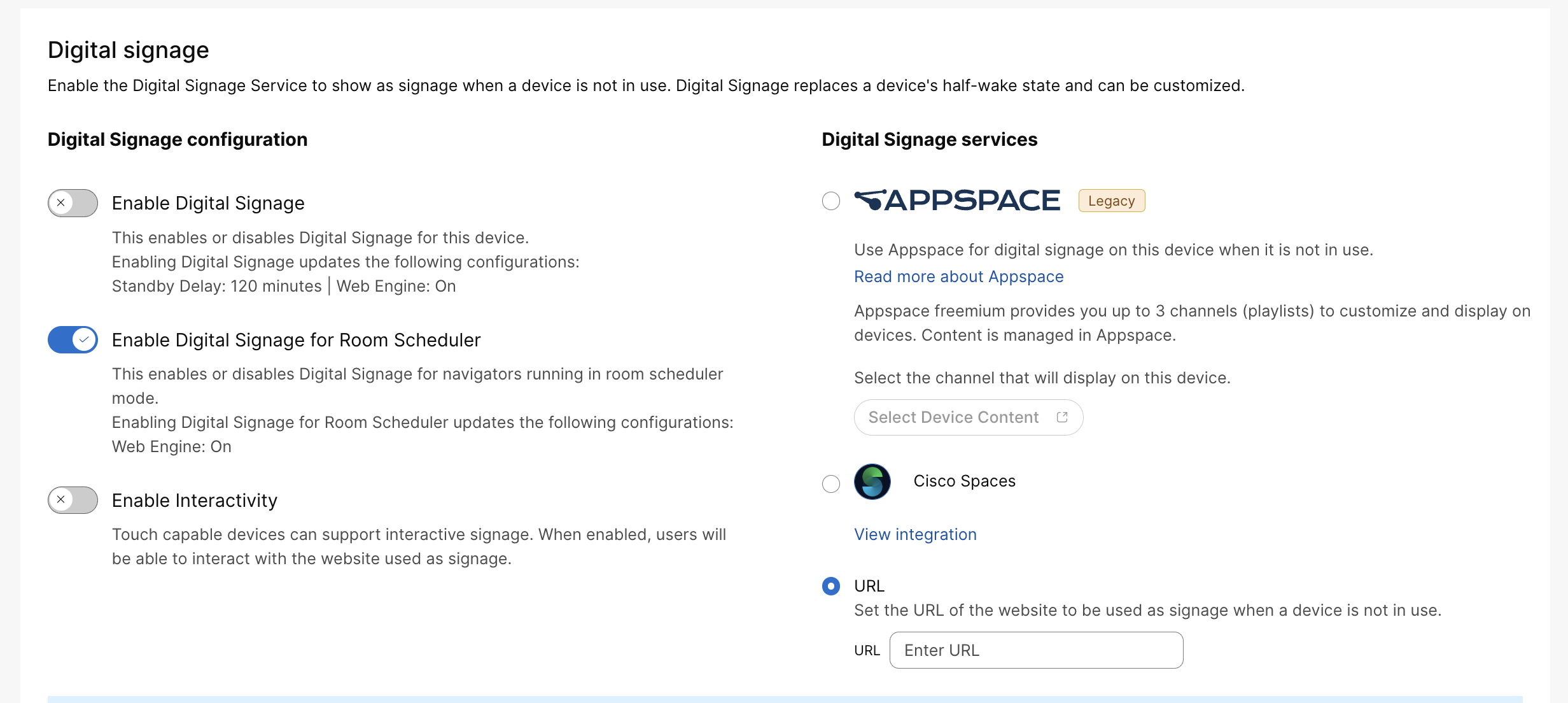
Task: Enable the Digital Signage toggle
Action: (x=72, y=202)
